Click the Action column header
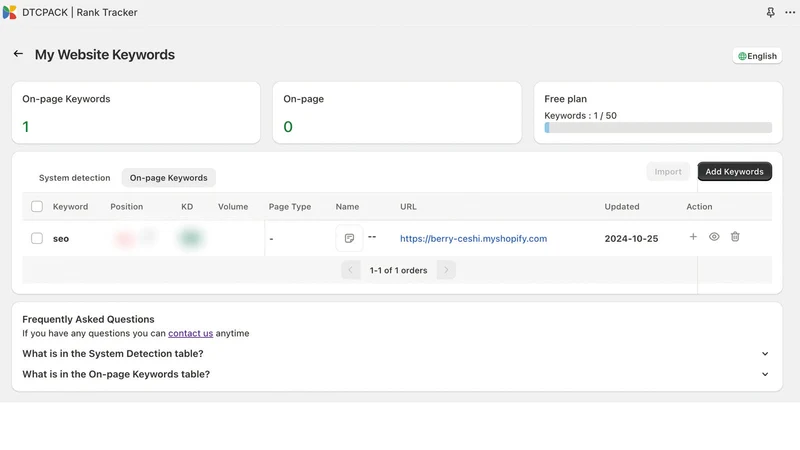The width and height of the screenshot is (800, 450). (699, 207)
